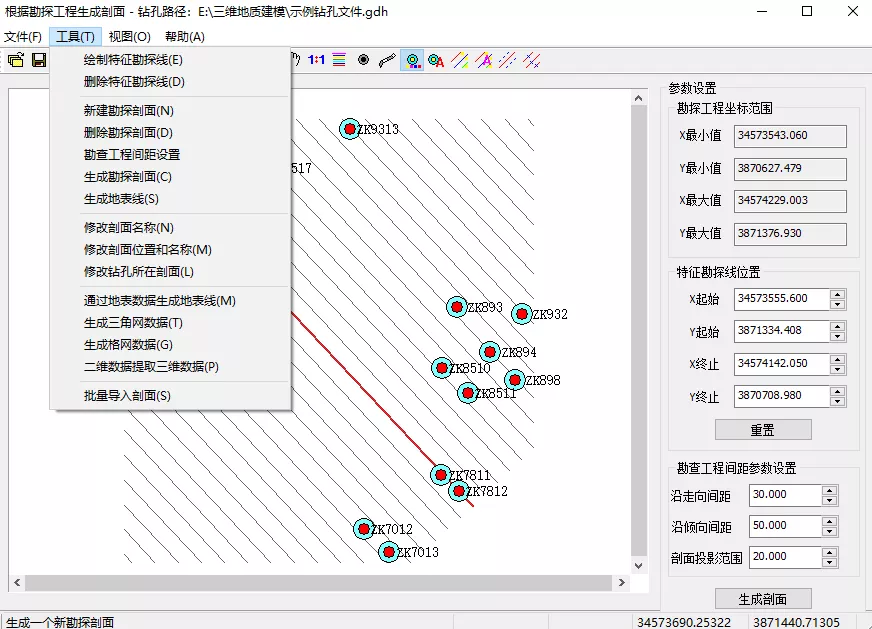Decrease Y终止 value with down arrow
The image size is (872, 629).
point(838,402)
